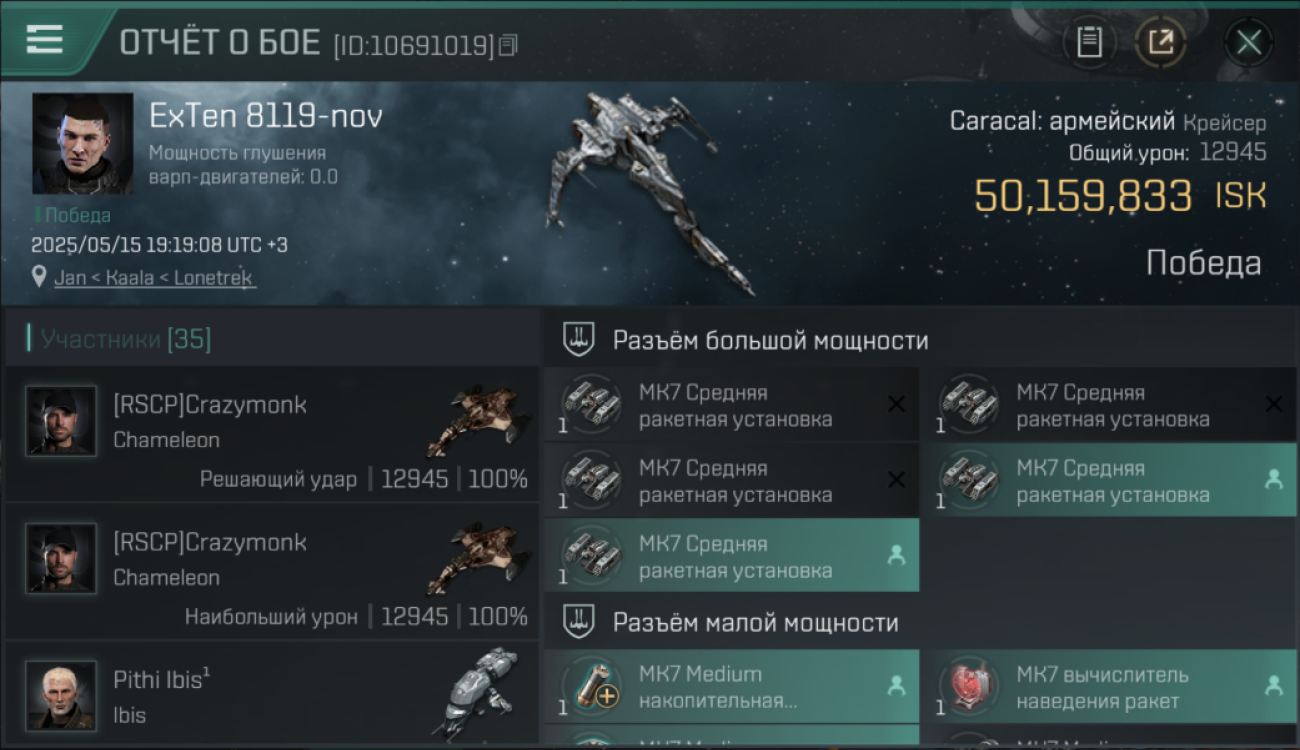1300x750 pixels.
Task: Click the Разъём малой мощности slot icon
Action: [x=579, y=622]
